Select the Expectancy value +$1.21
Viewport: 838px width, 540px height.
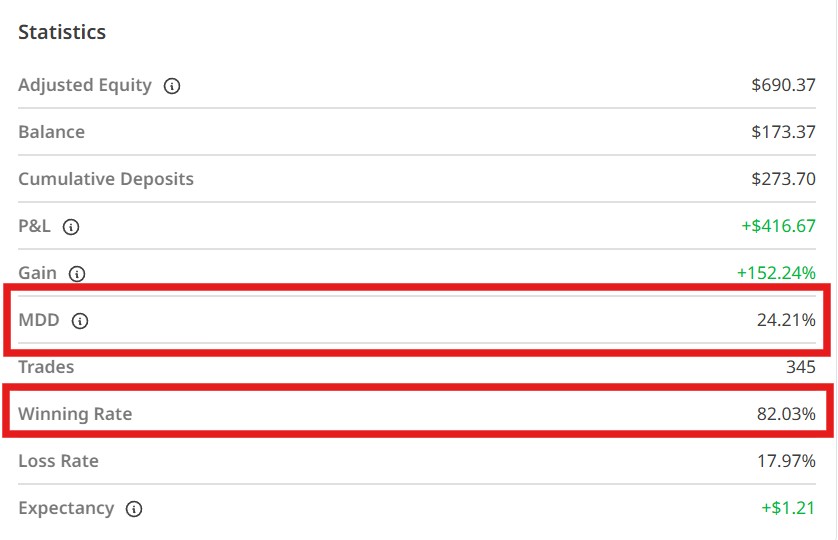point(788,508)
